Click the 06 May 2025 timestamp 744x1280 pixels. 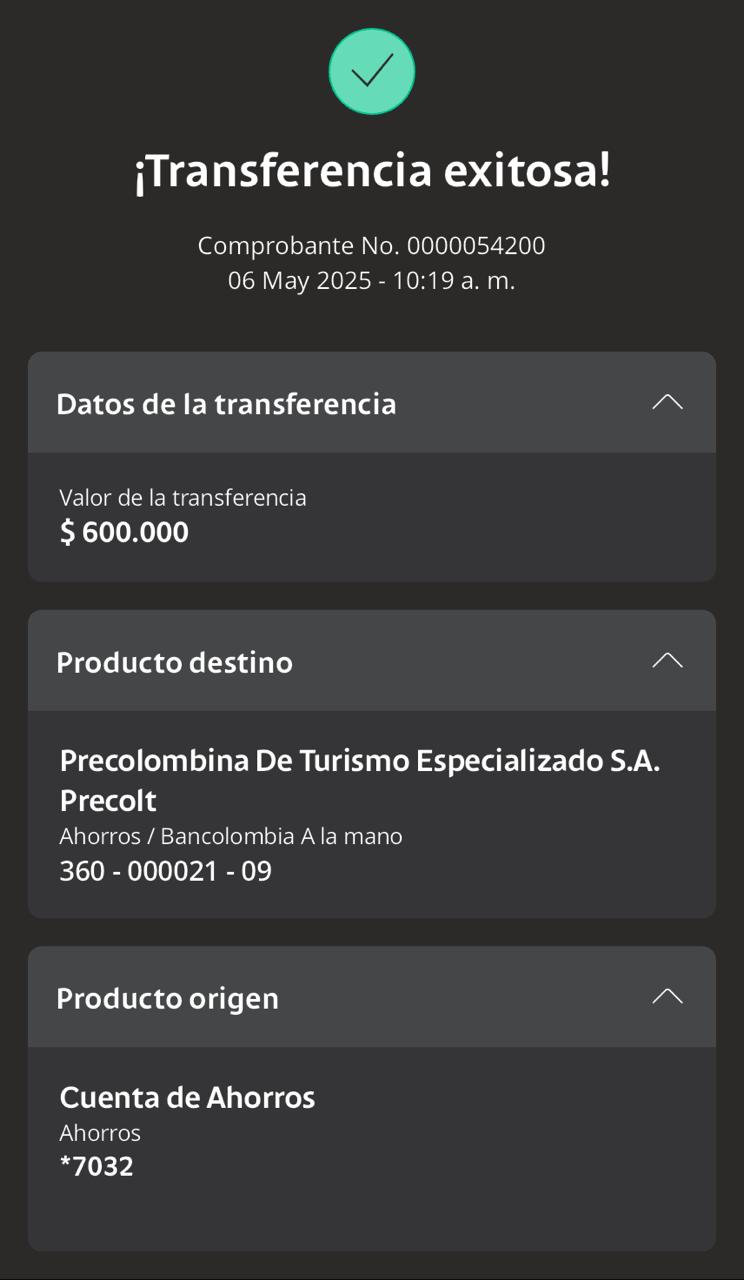371,281
